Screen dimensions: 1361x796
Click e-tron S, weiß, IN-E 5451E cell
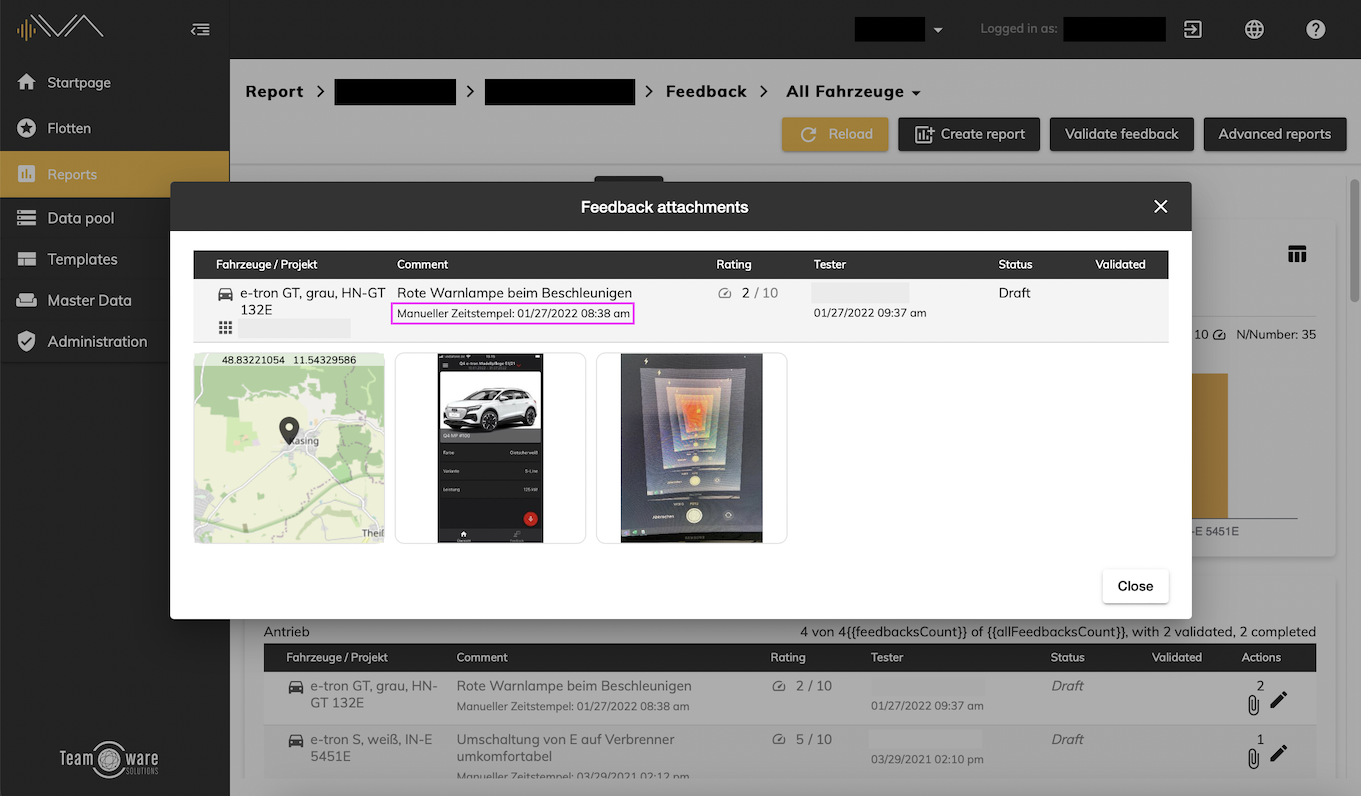click(371, 748)
